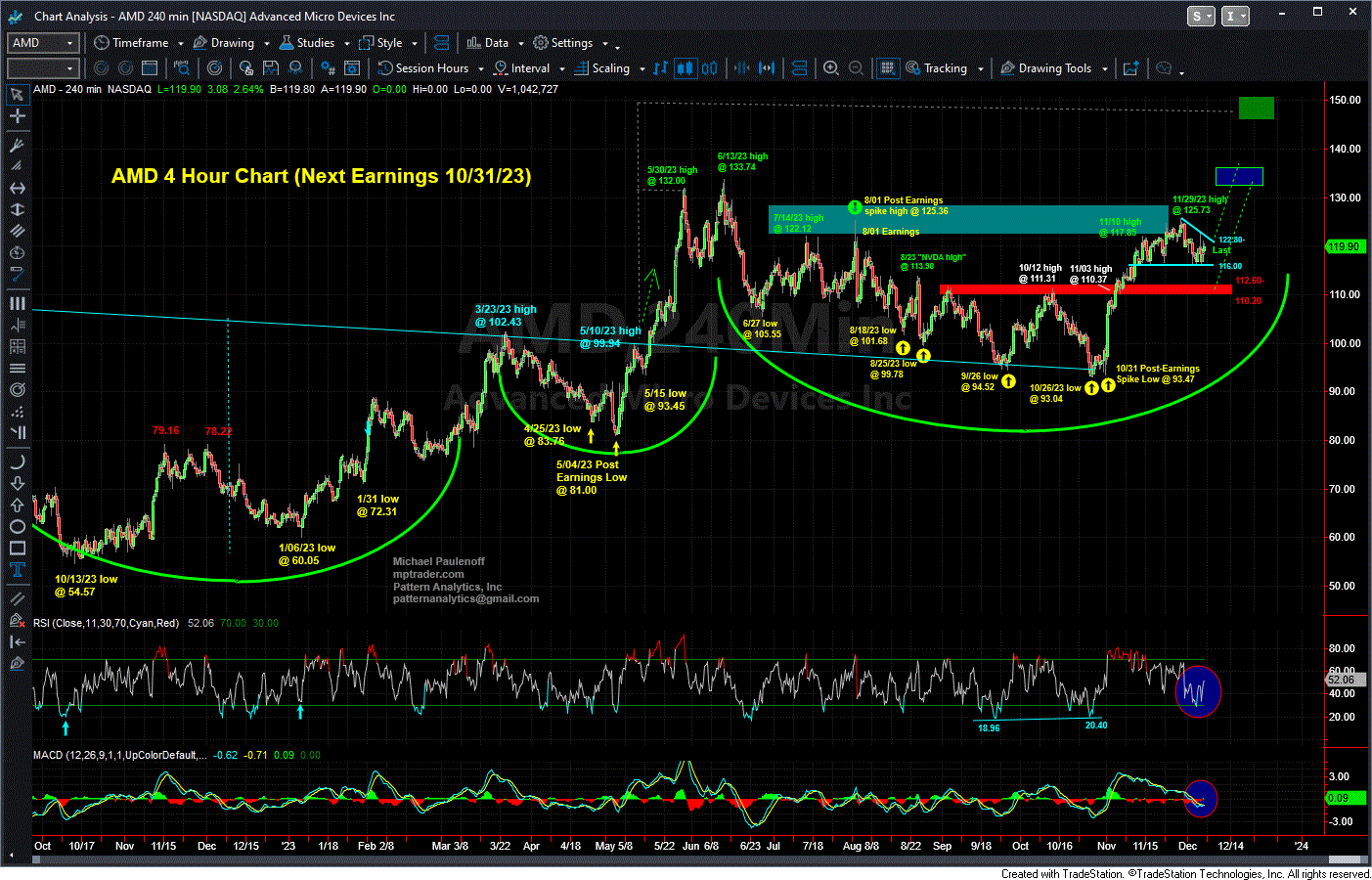Toggle the candlestick chart style
Viewport: 1372px width, 880px height.
point(686,68)
